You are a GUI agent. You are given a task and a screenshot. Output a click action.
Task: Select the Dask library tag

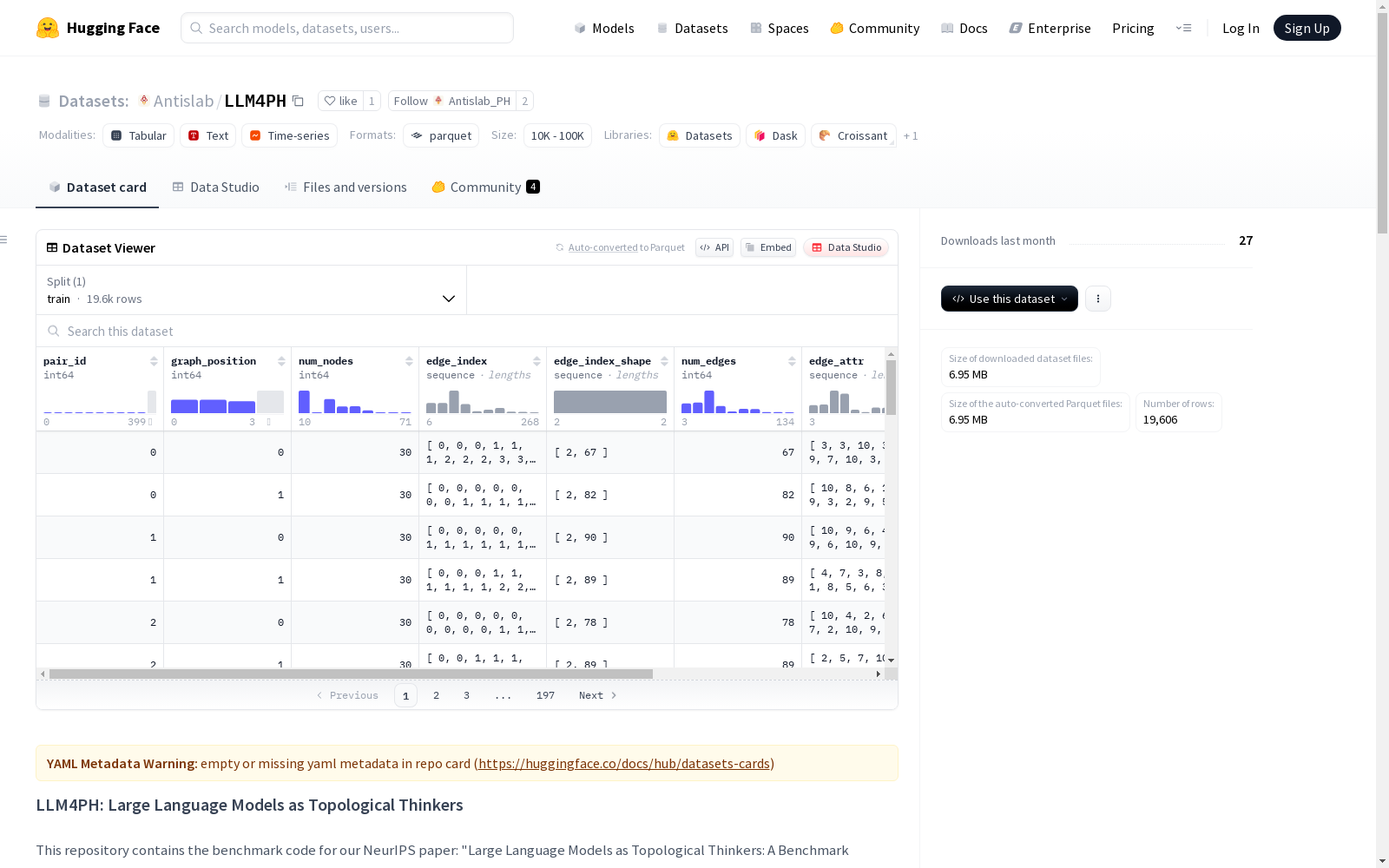click(776, 135)
